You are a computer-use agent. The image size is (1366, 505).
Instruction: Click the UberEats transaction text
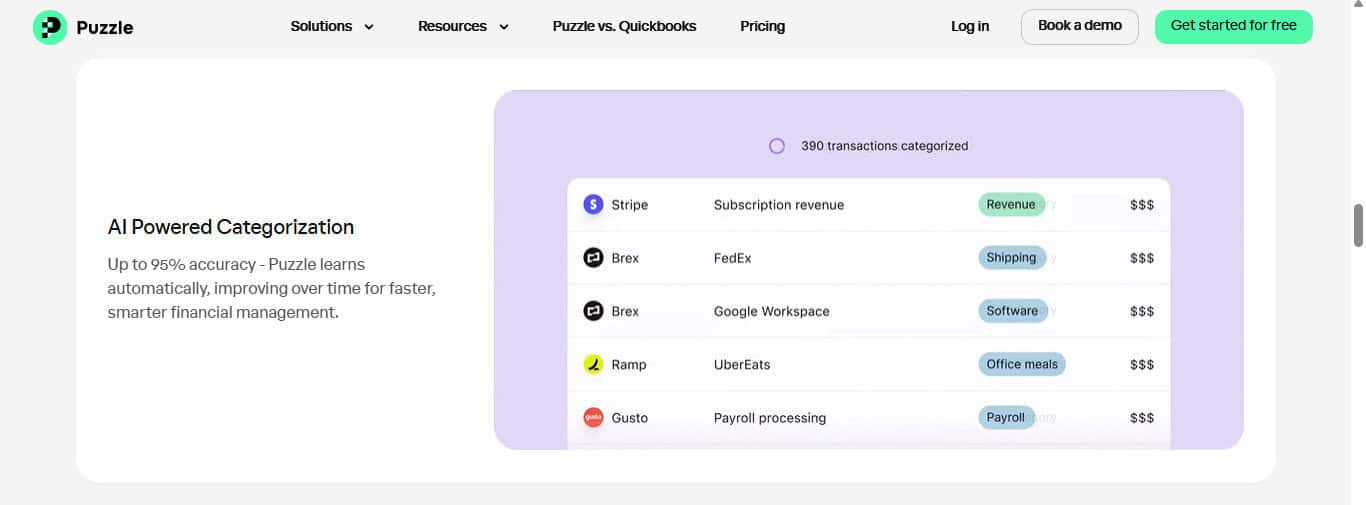point(742,365)
